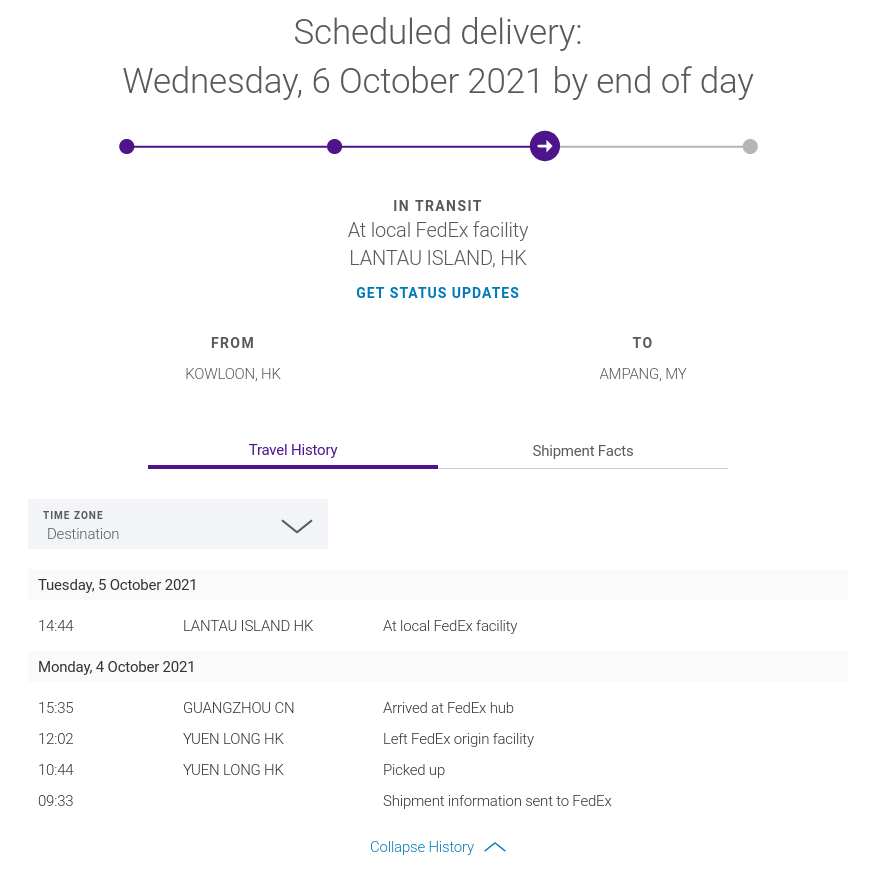The image size is (874, 882).
Task: Open the Time Zone Destination dropdown
Action: [x=178, y=524]
